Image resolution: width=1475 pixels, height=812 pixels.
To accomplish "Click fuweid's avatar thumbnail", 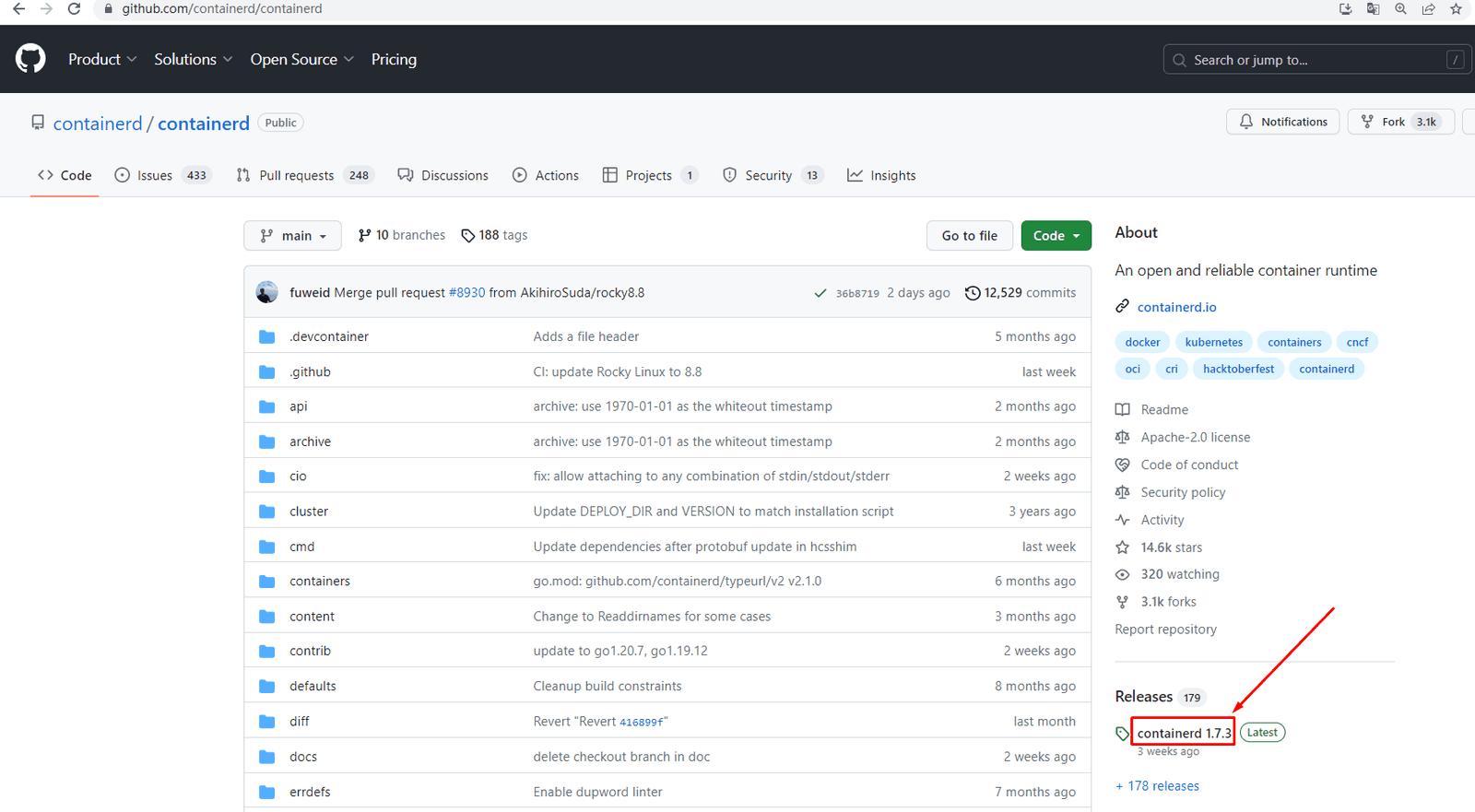I will 267,292.
